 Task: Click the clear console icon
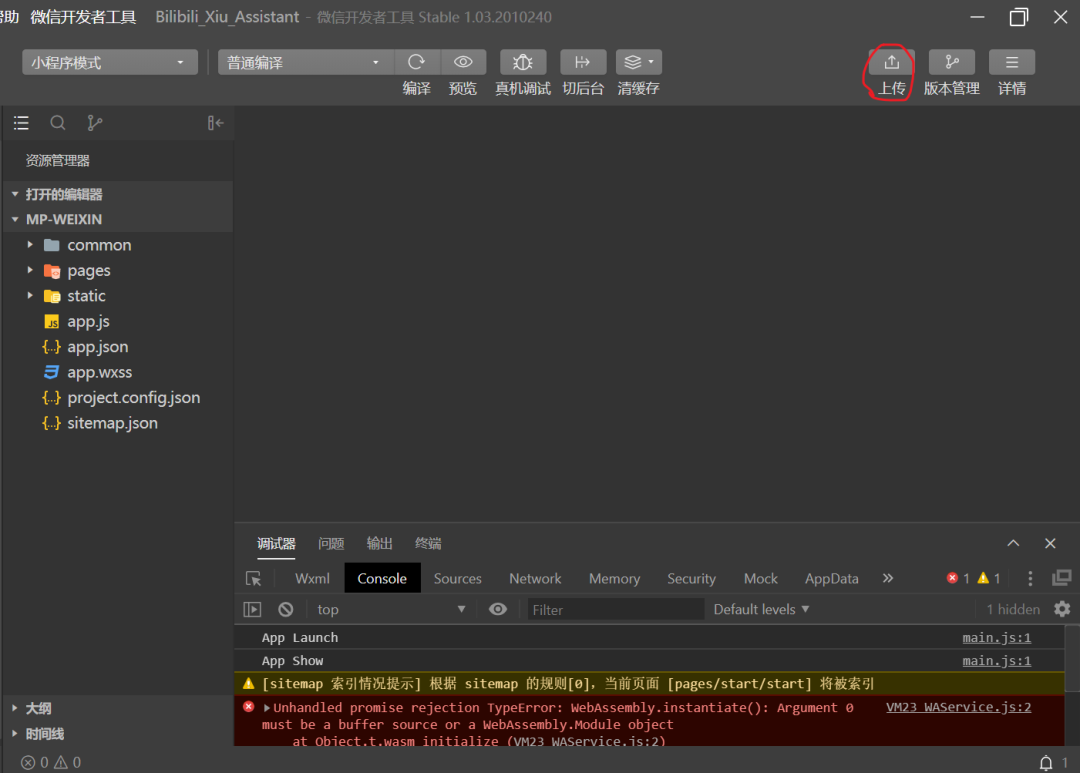coord(286,609)
